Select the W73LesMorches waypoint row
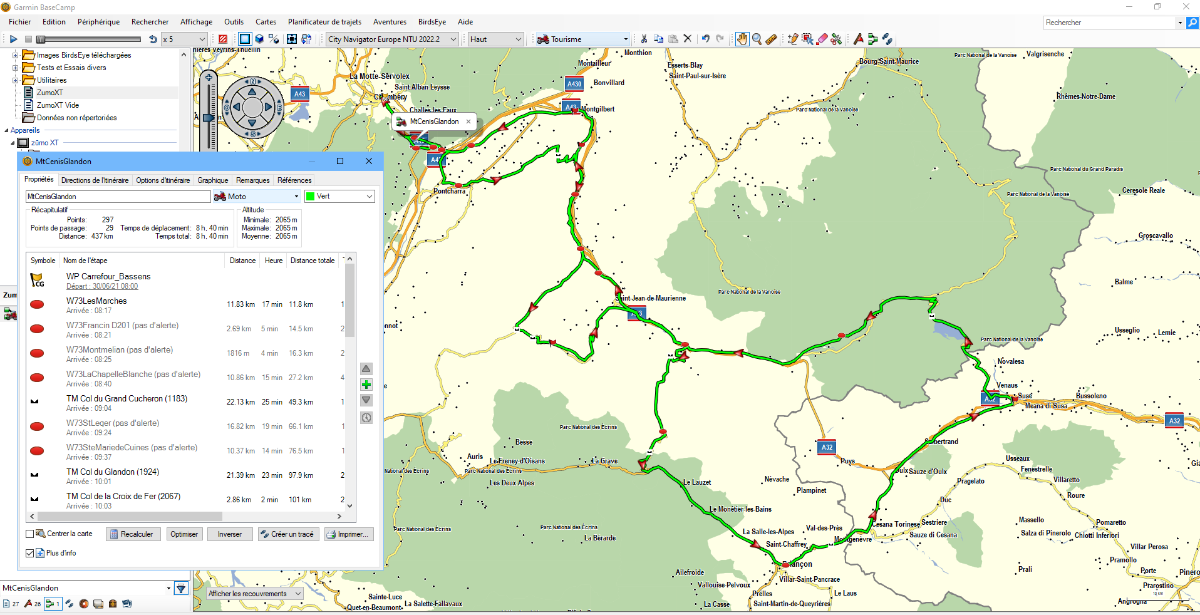The width and height of the screenshot is (1200, 615). [186, 305]
